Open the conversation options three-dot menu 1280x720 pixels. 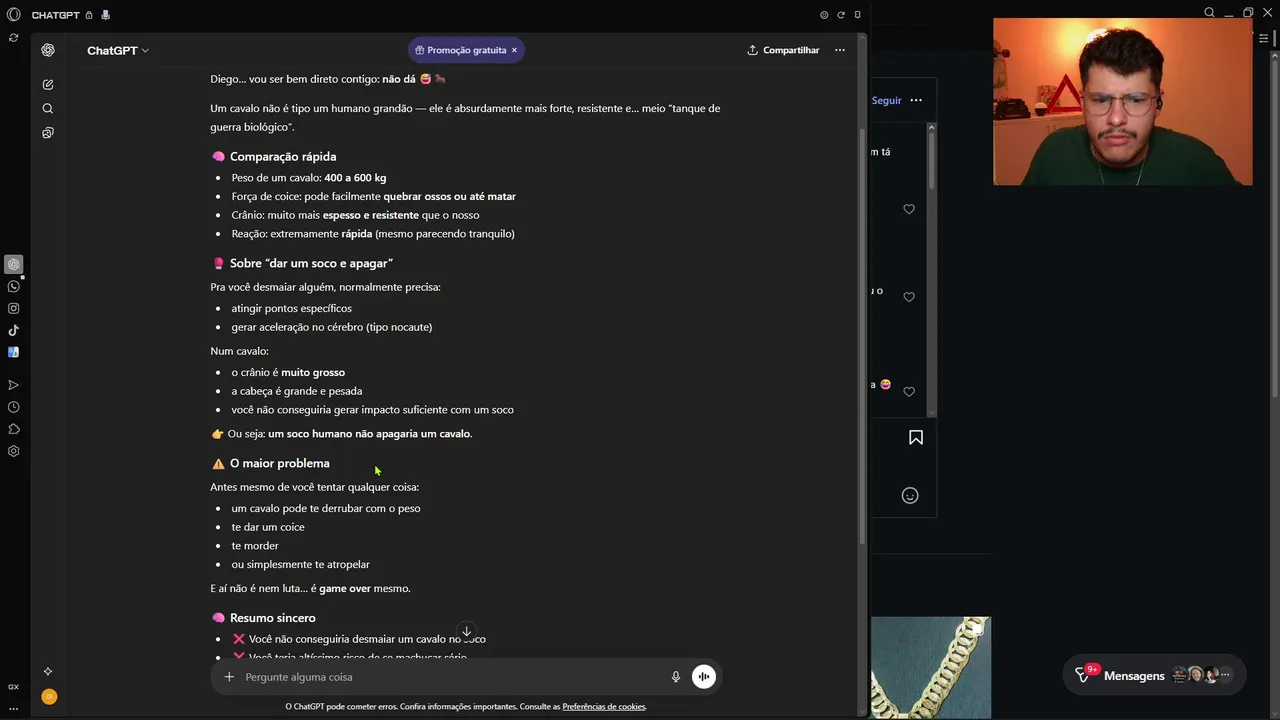click(x=840, y=50)
